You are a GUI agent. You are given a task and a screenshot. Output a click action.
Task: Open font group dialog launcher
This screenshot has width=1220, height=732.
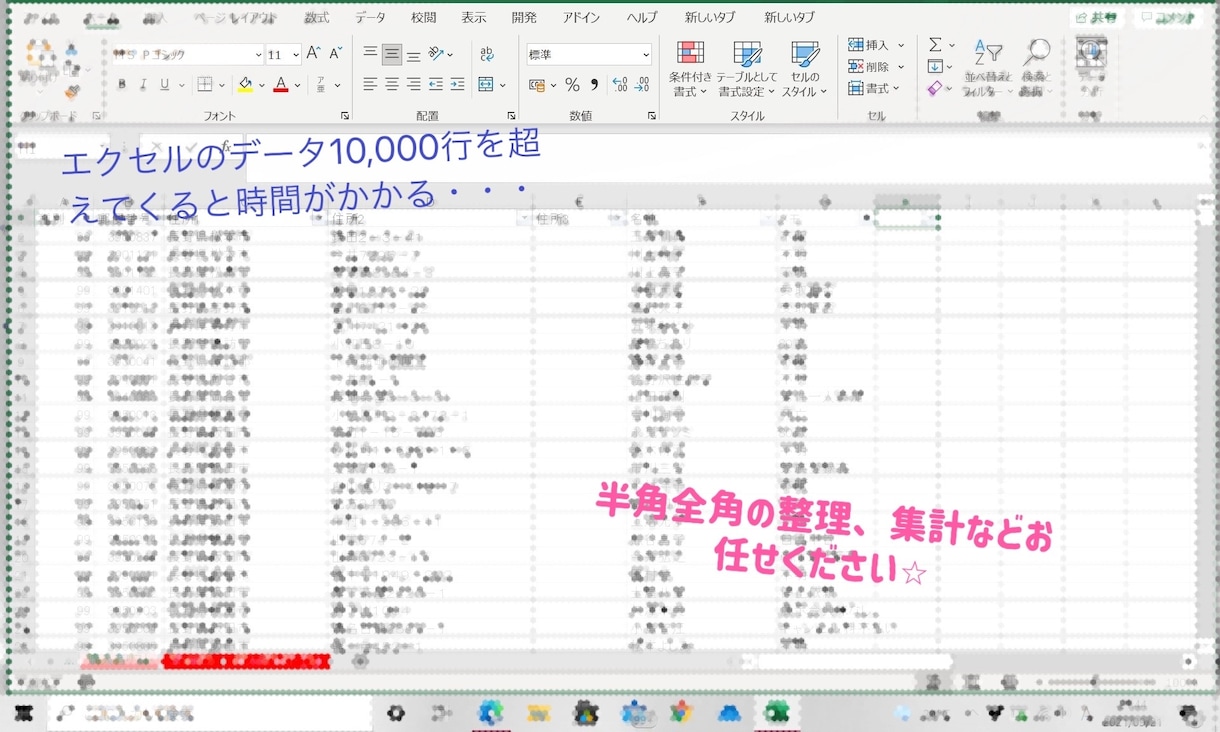click(x=345, y=116)
